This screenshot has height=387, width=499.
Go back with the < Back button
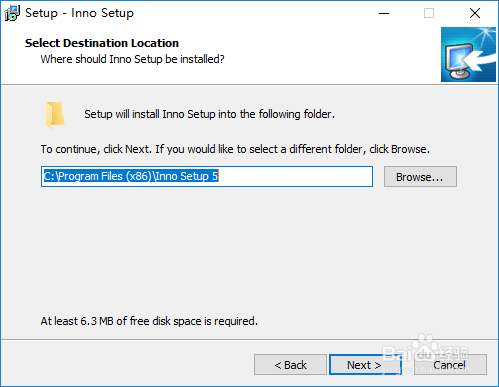click(x=290, y=365)
